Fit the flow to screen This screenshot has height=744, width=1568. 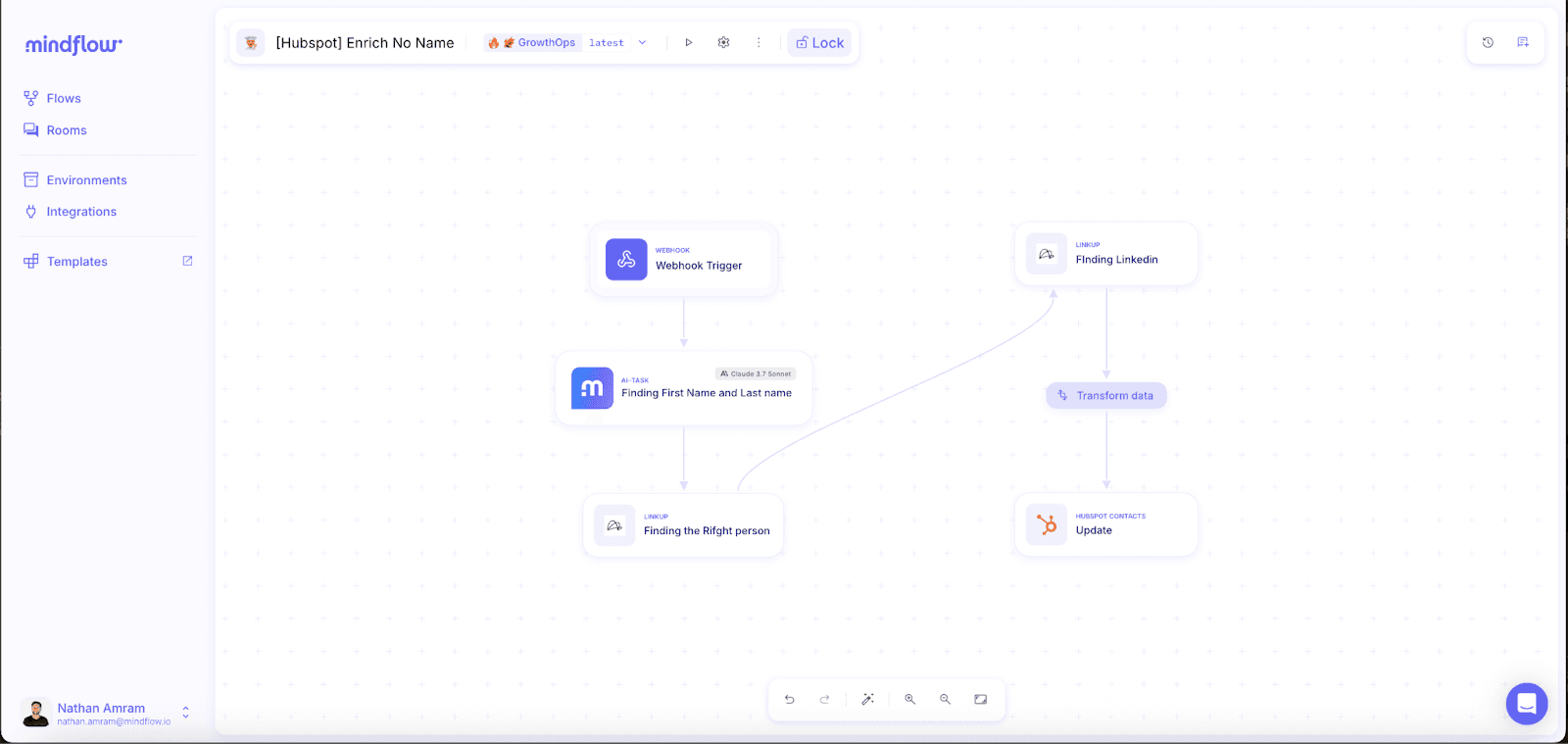[x=981, y=700]
